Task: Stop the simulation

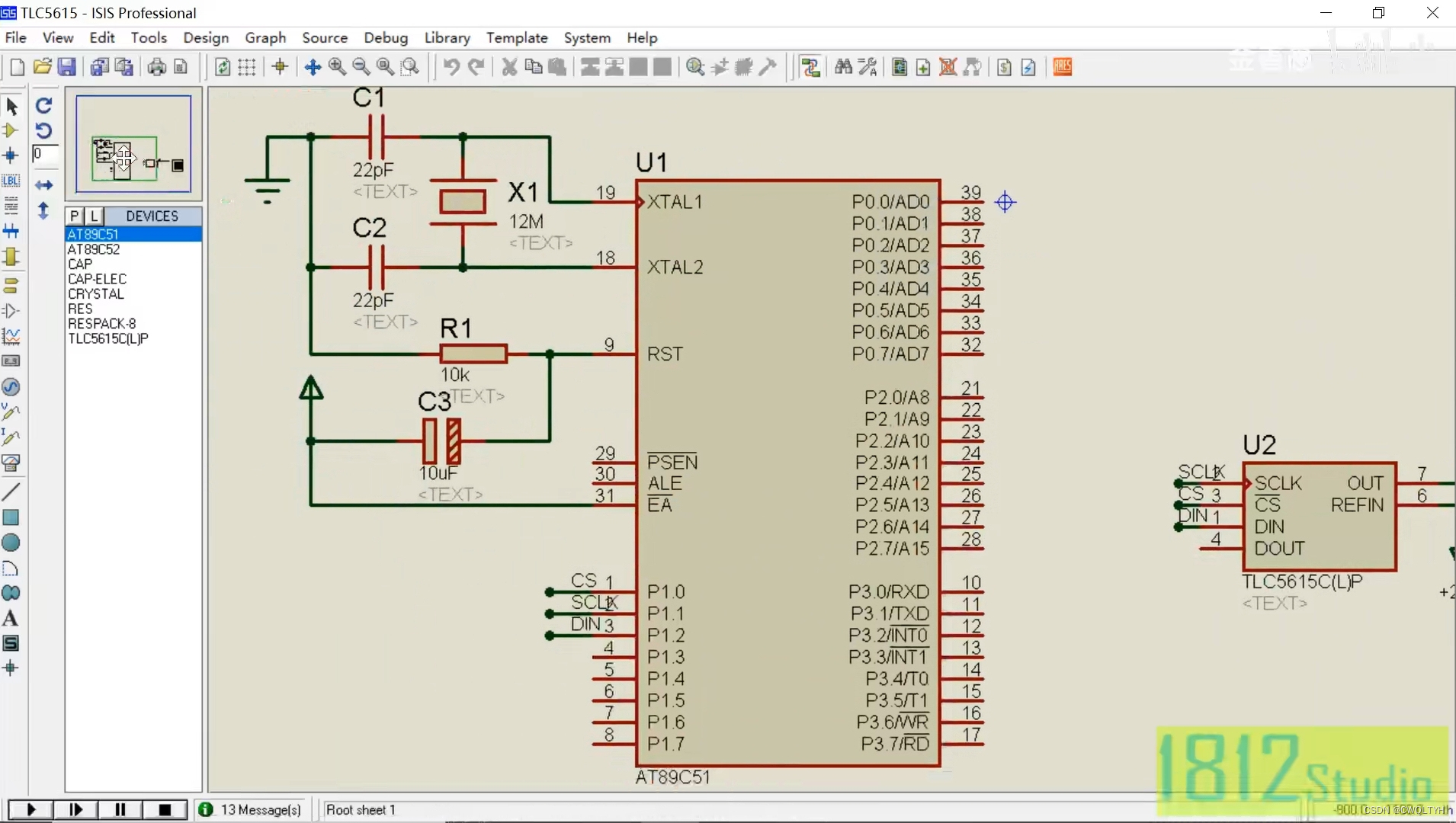Action: click(165, 809)
